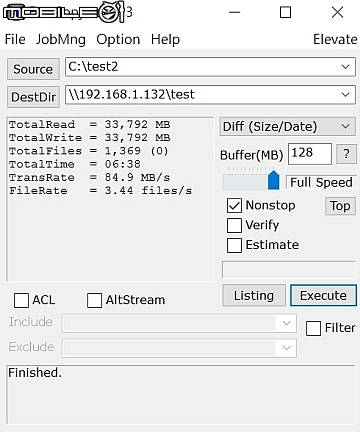360x432 pixels.
Task: Uncheck the Nonstop checkbox
Action: pos(234,205)
